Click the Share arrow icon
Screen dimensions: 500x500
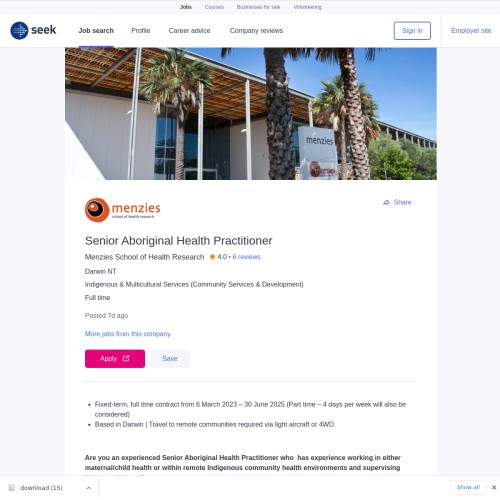386,202
